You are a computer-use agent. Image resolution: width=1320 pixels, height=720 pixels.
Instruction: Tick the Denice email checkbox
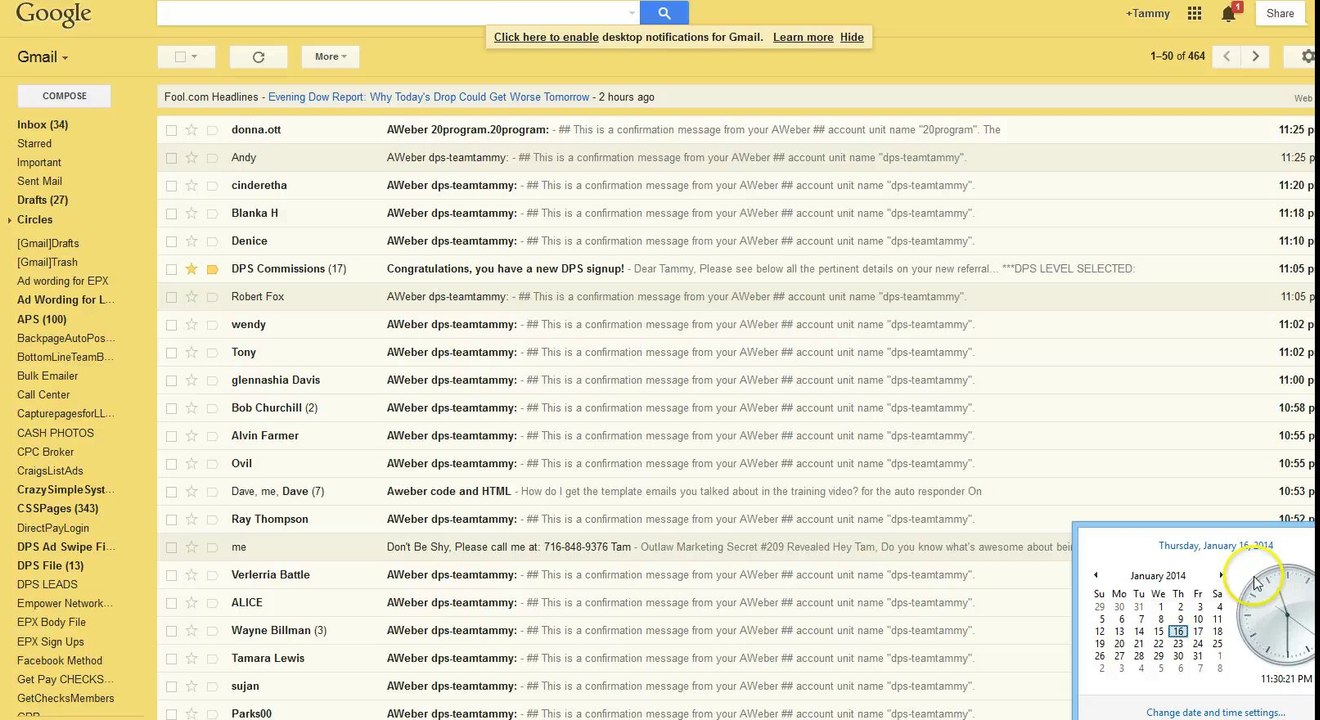click(x=171, y=242)
